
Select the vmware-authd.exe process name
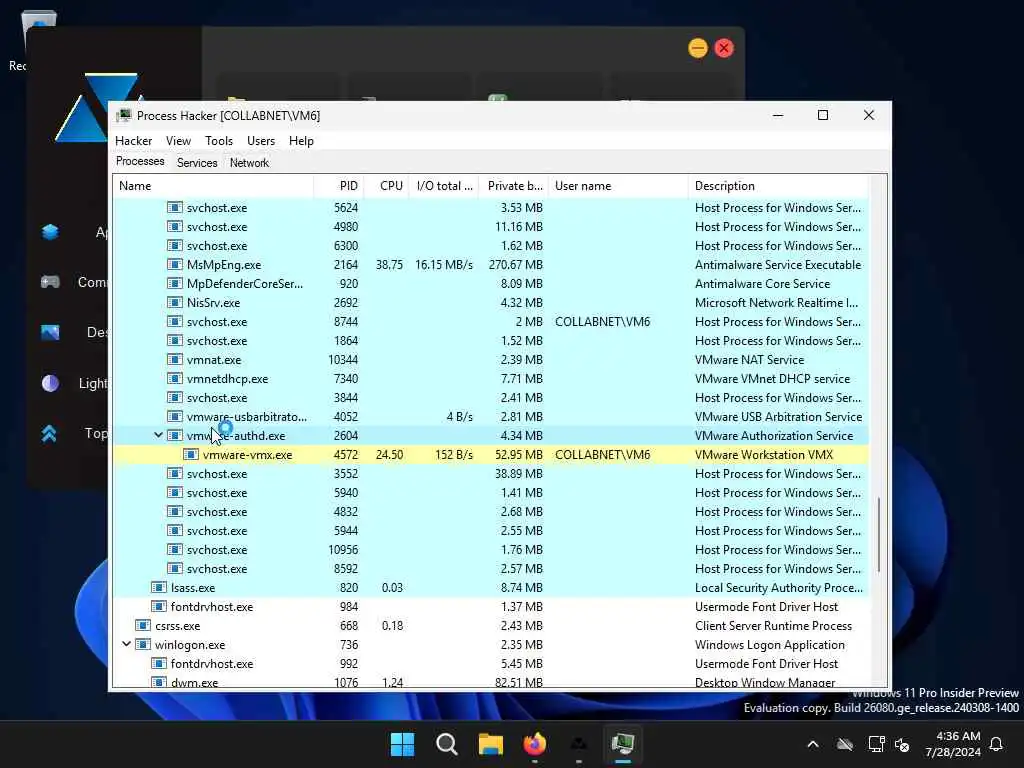coord(236,436)
